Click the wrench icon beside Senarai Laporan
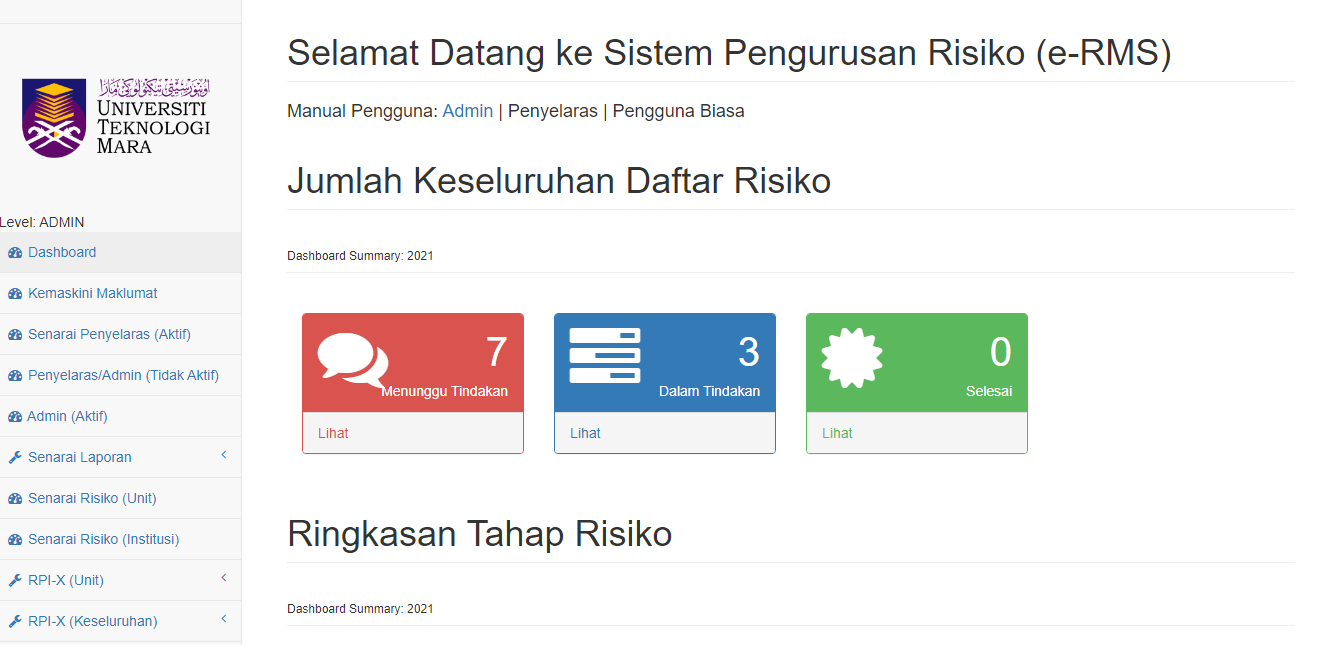 click(15, 458)
